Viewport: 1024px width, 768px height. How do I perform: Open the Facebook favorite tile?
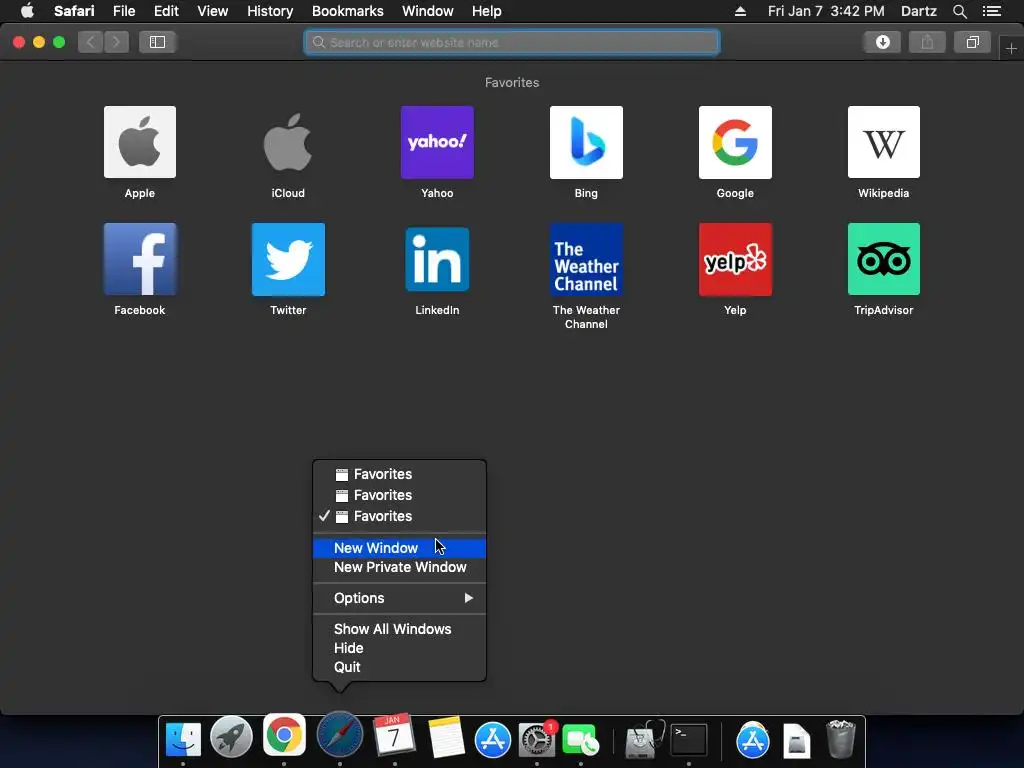click(140, 259)
